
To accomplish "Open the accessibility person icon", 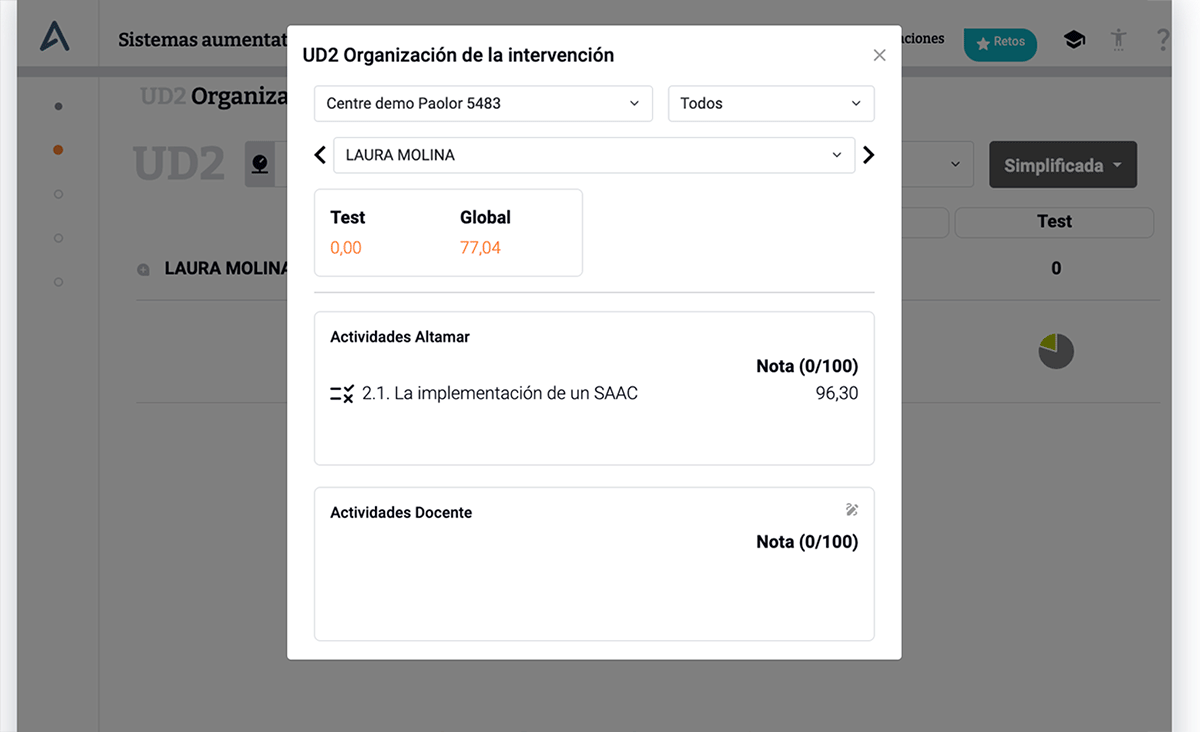I will pos(1118,40).
